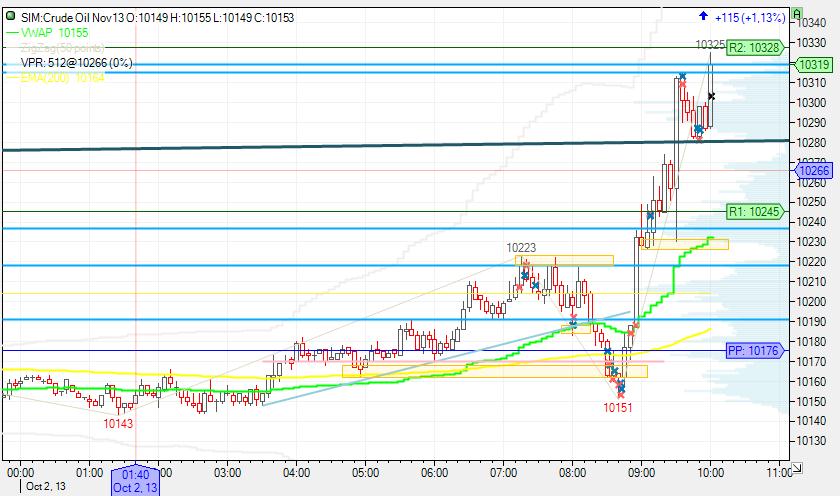
Task: Click the blue up-arrow change indicator
Action: (x=703, y=16)
